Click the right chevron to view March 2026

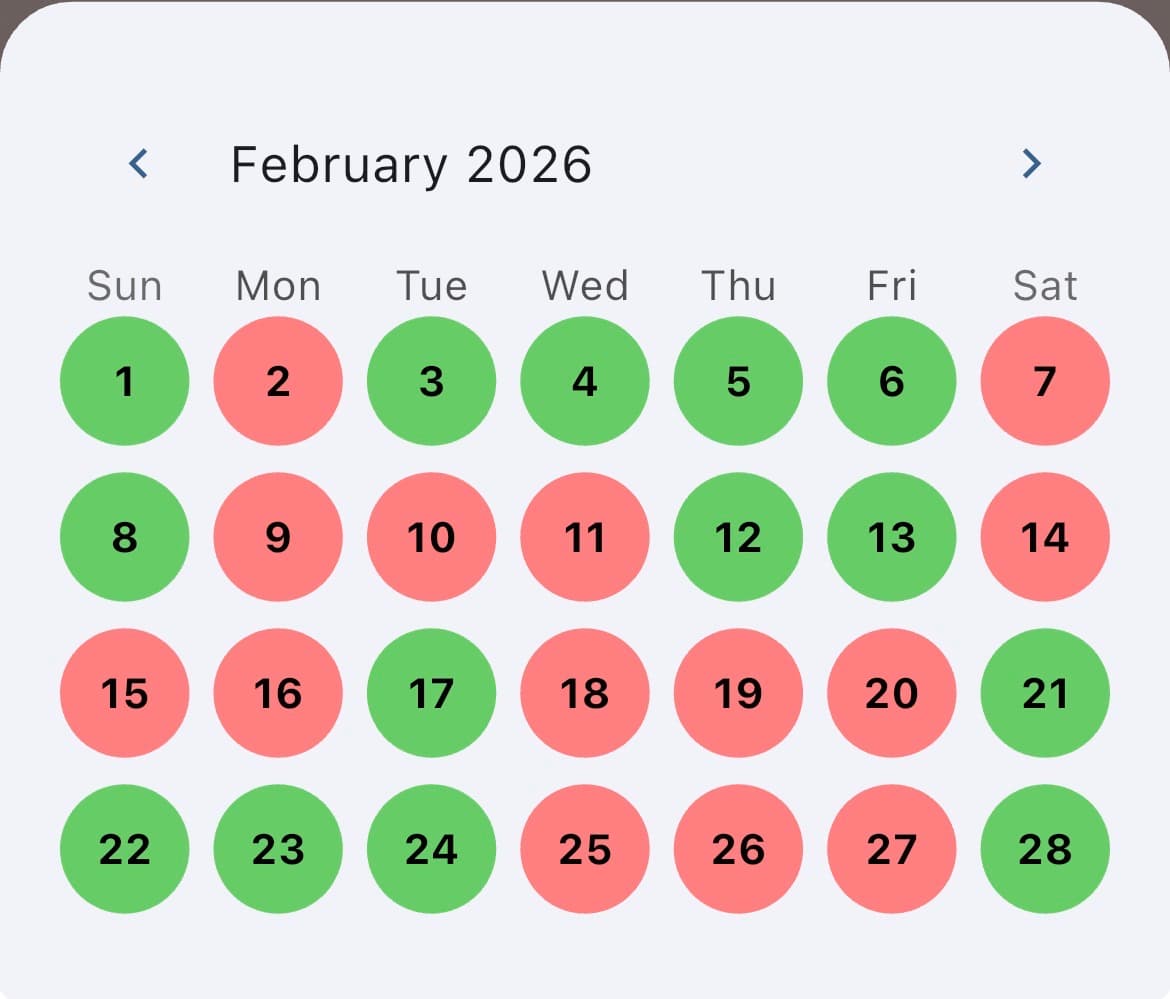[1031, 164]
